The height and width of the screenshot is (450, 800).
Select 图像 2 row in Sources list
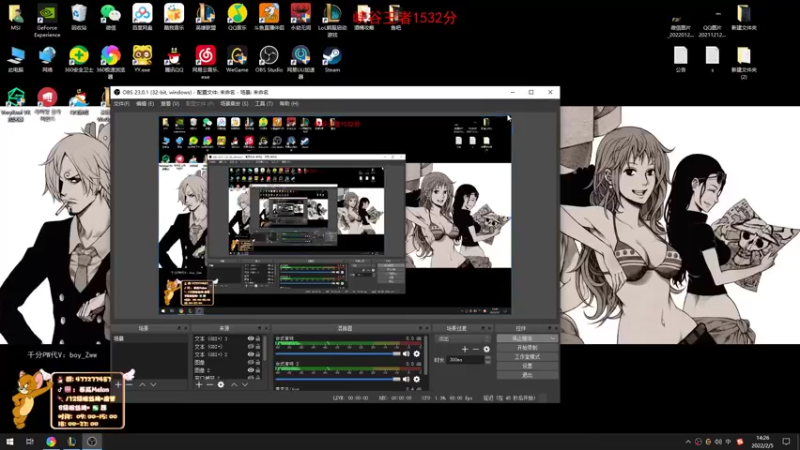[x=227, y=370]
